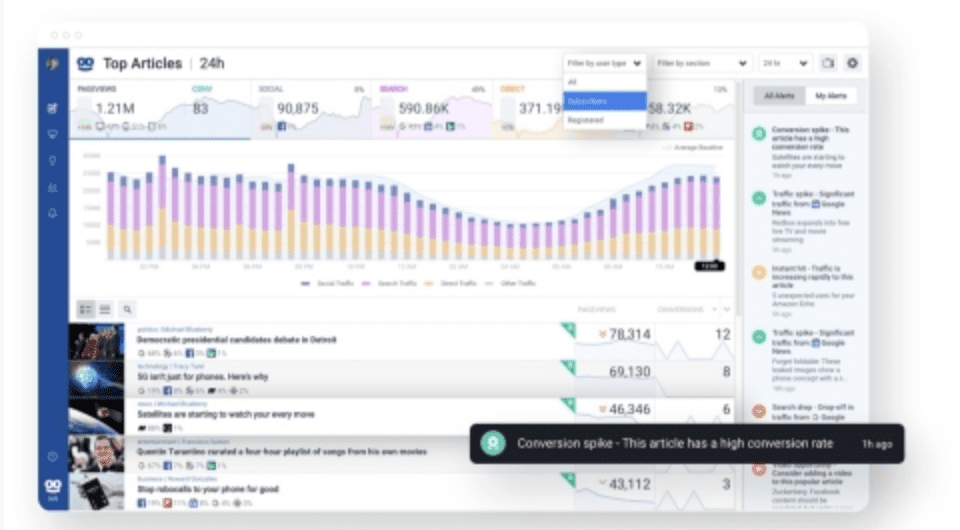Click the 78,314 pageviews value
Image resolution: width=960 pixels, height=530 pixels.
[629, 334]
